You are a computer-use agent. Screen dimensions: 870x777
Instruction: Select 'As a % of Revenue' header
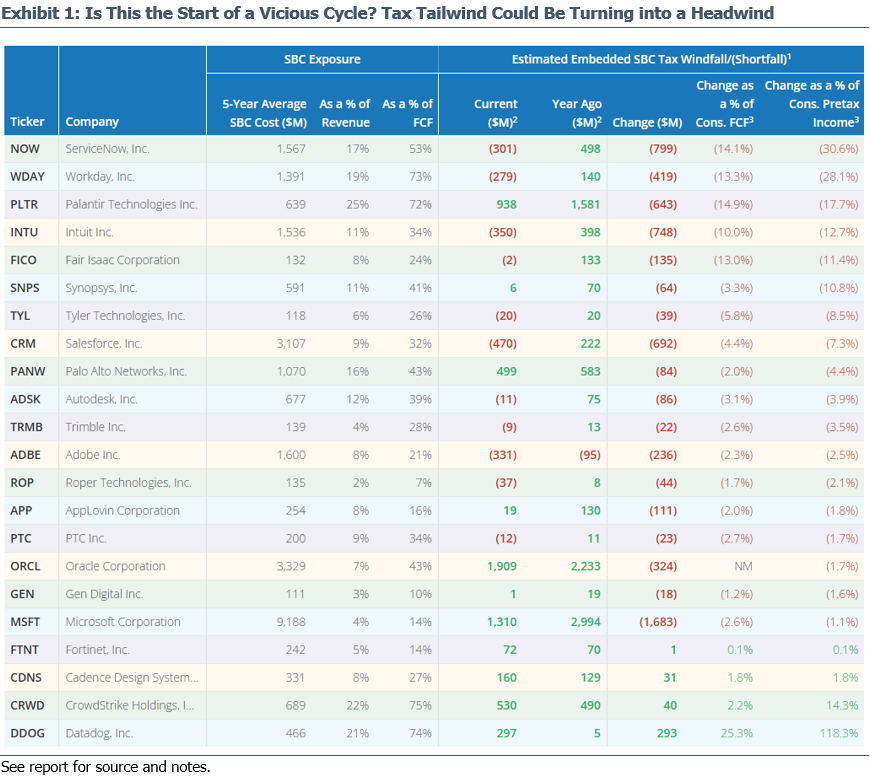coord(345,113)
